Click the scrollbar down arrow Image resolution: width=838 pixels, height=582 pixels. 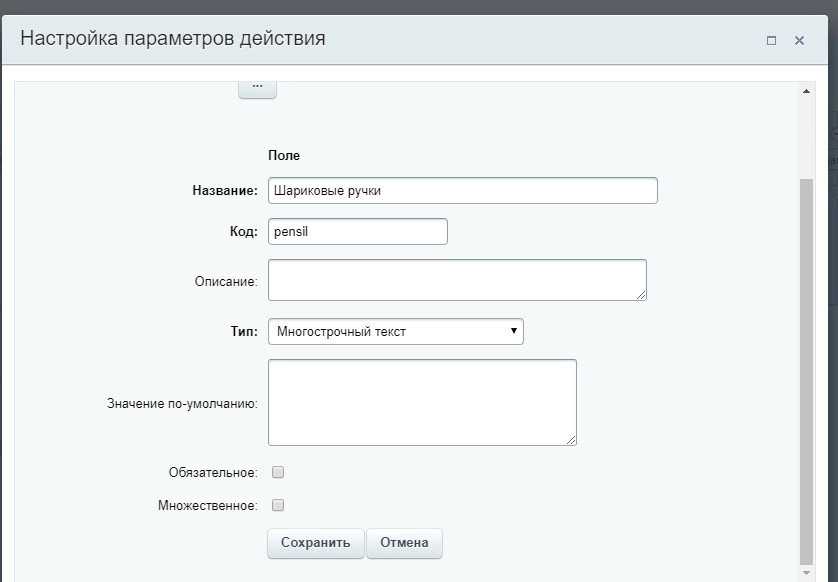[806, 574]
